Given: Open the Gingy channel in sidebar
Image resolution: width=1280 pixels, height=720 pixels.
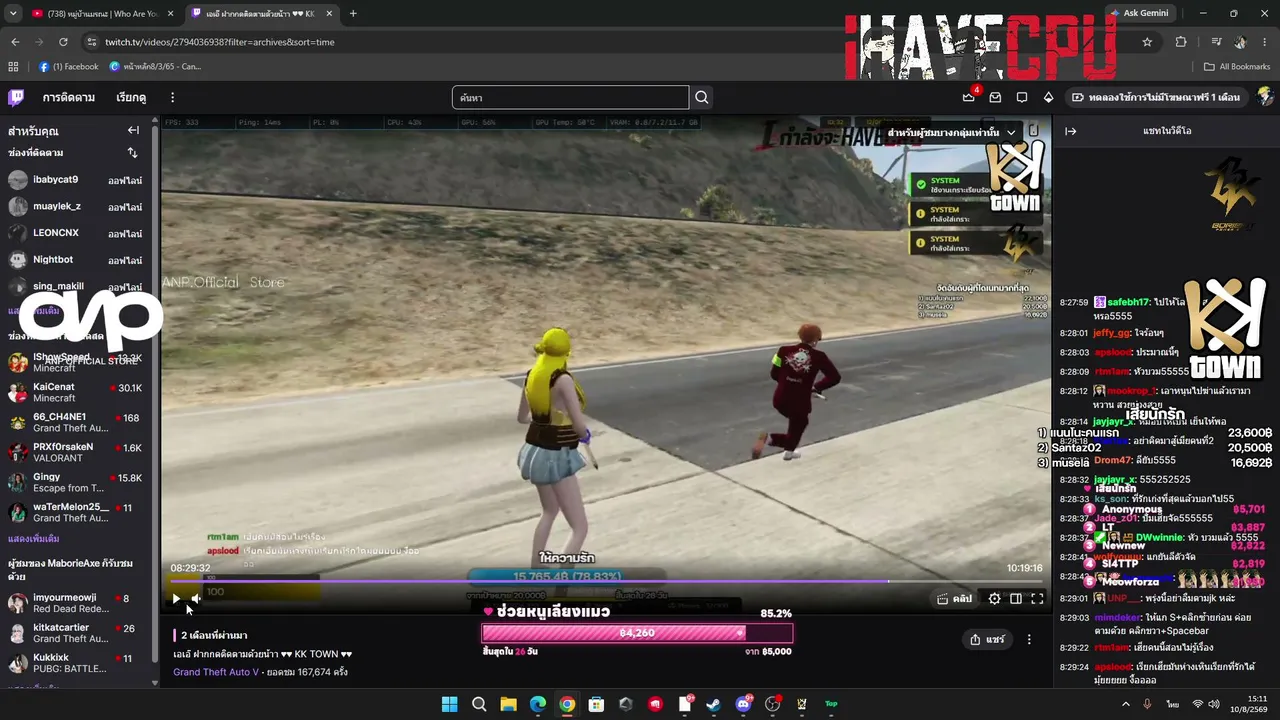Looking at the screenshot, I should (x=76, y=482).
